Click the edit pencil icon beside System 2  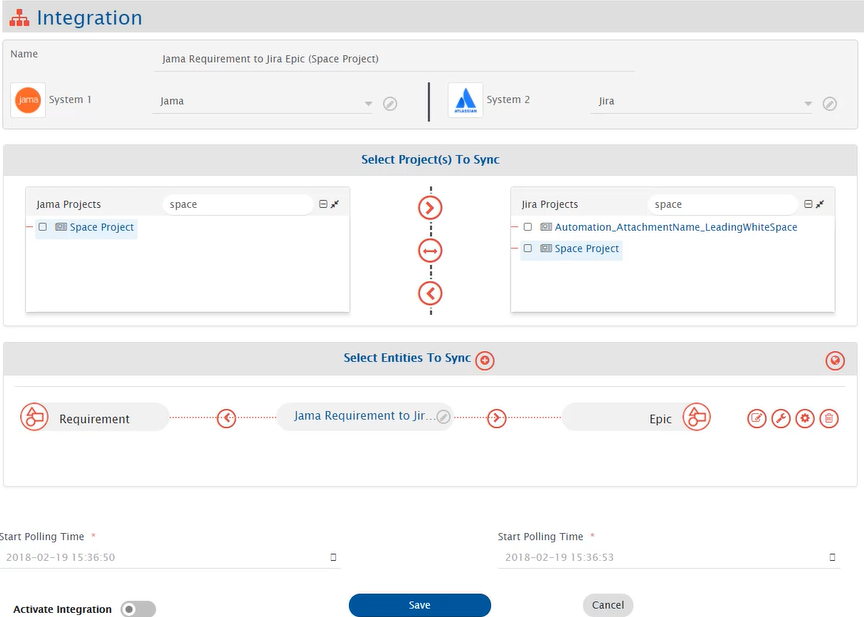coord(829,103)
